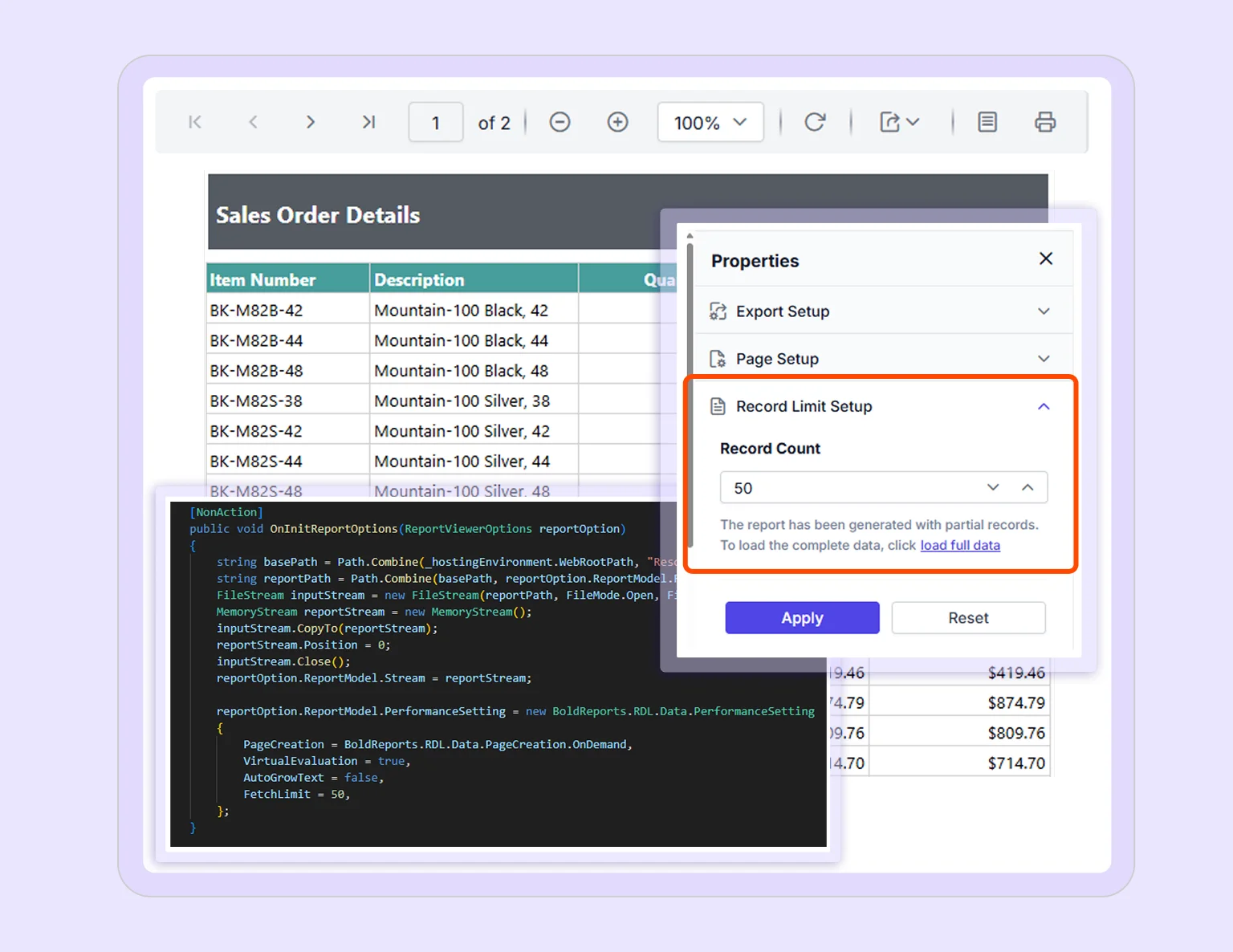The width and height of the screenshot is (1233, 952).
Task: Go to the last page of the report
Action: point(368,122)
